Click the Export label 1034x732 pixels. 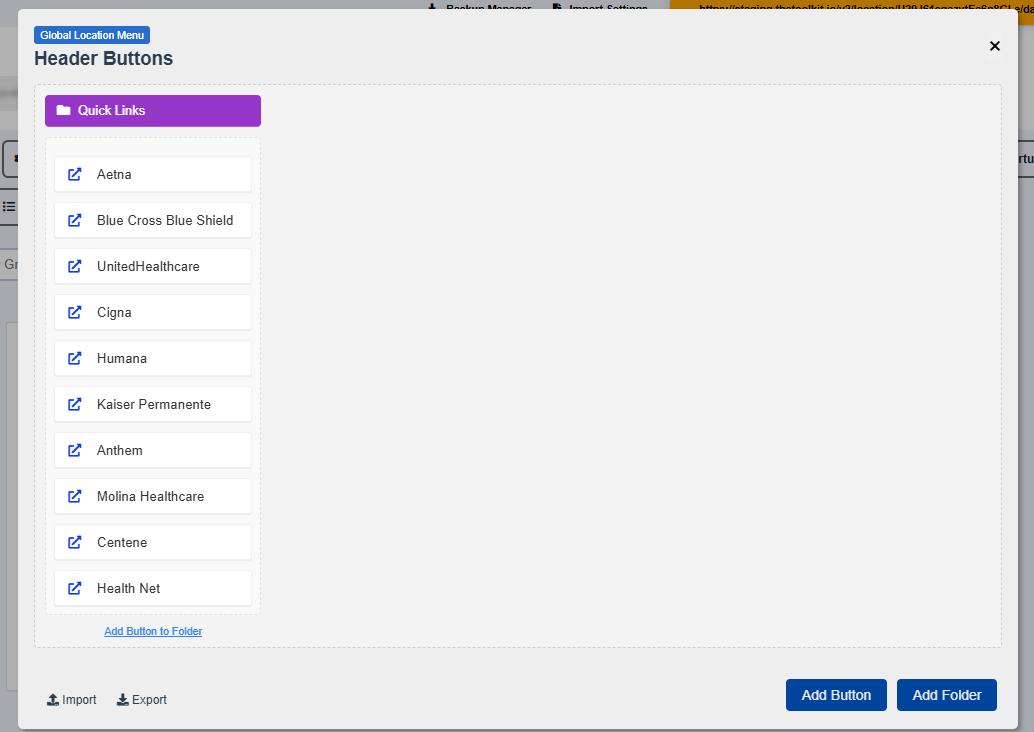click(149, 700)
